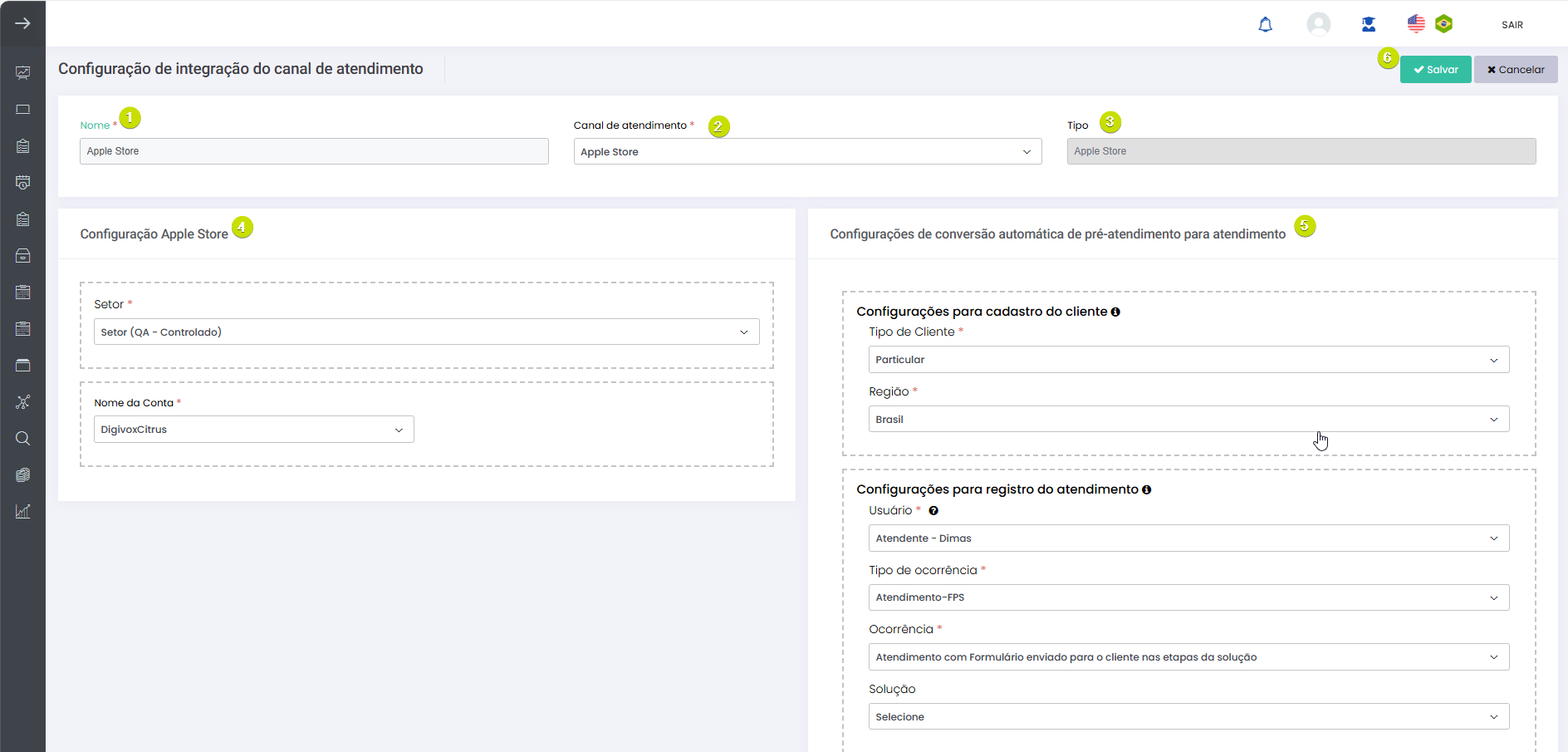Viewport: 1568px width, 752px height.
Task: Expand the Tipo de Cliente dropdown
Action: click(x=1188, y=360)
